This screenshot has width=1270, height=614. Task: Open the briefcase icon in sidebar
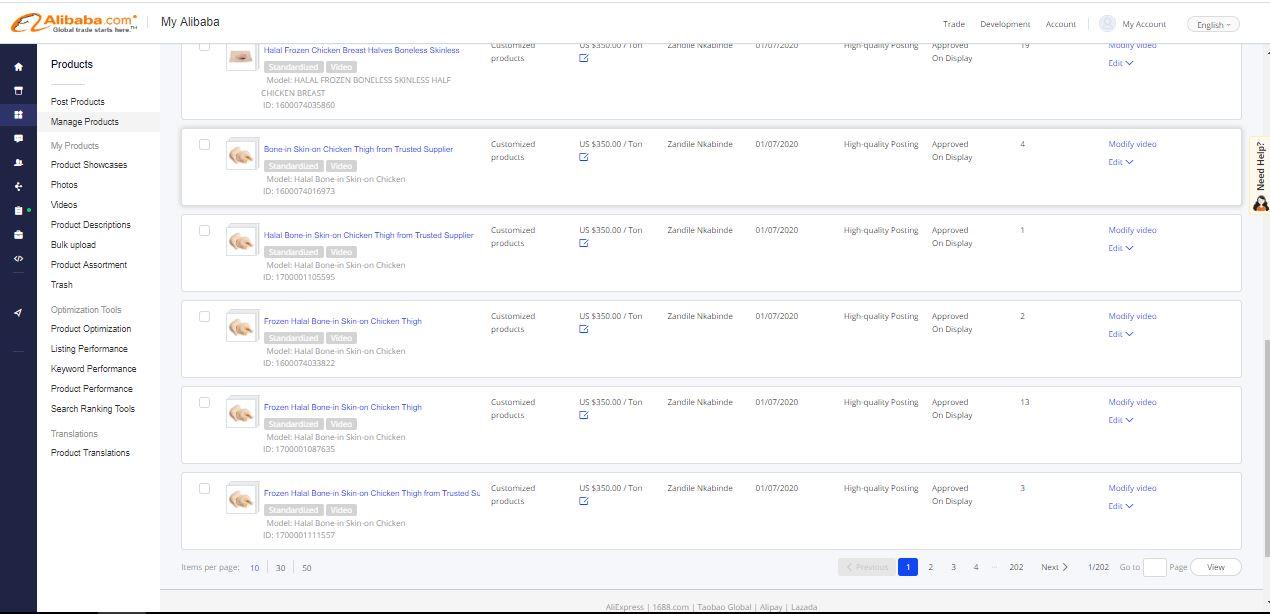click(x=18, y=232)
